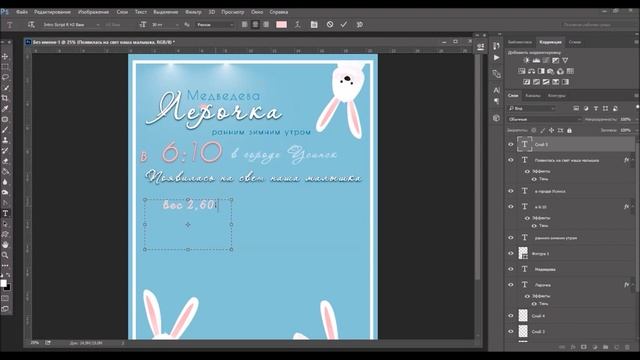
Task: Switch to the Стили tab
Action: point(575,42)
